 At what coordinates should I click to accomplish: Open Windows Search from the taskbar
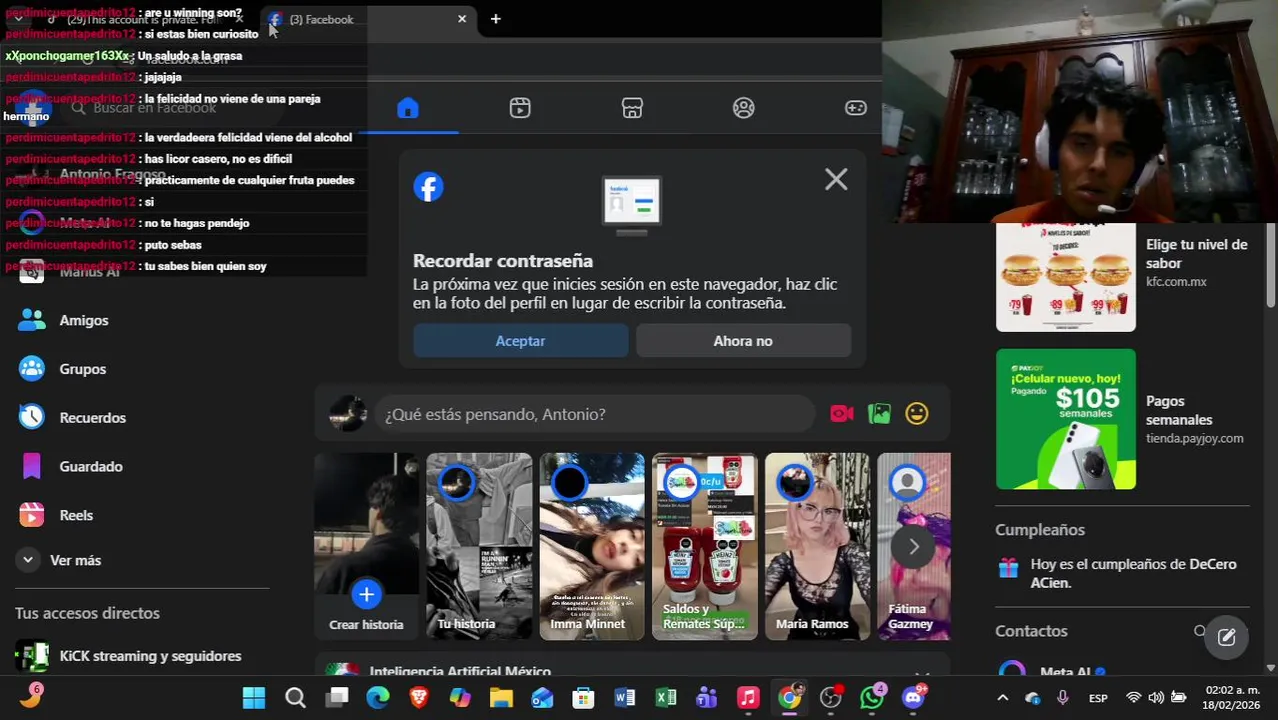click(295, 698)
